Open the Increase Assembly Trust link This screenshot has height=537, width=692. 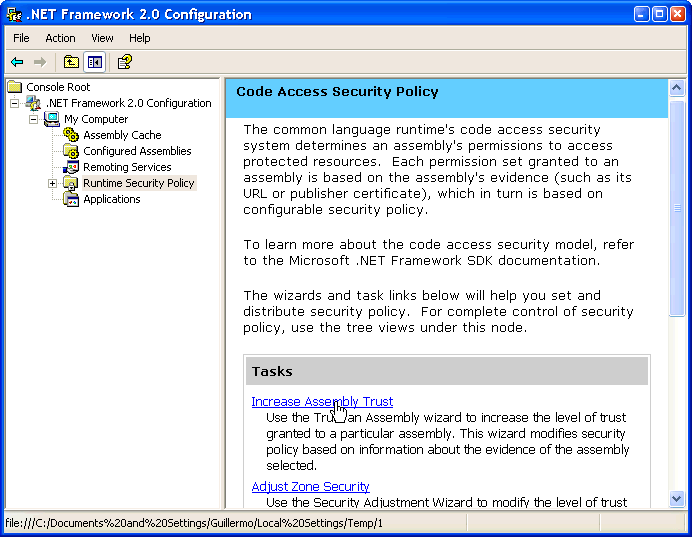click(322, 402)
